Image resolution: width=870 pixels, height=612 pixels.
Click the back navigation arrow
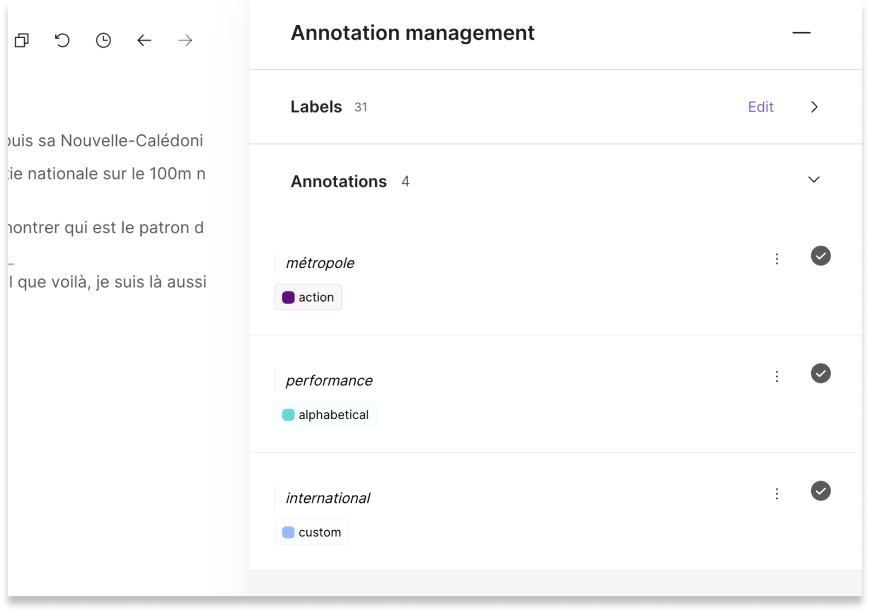tap(143, 39)
